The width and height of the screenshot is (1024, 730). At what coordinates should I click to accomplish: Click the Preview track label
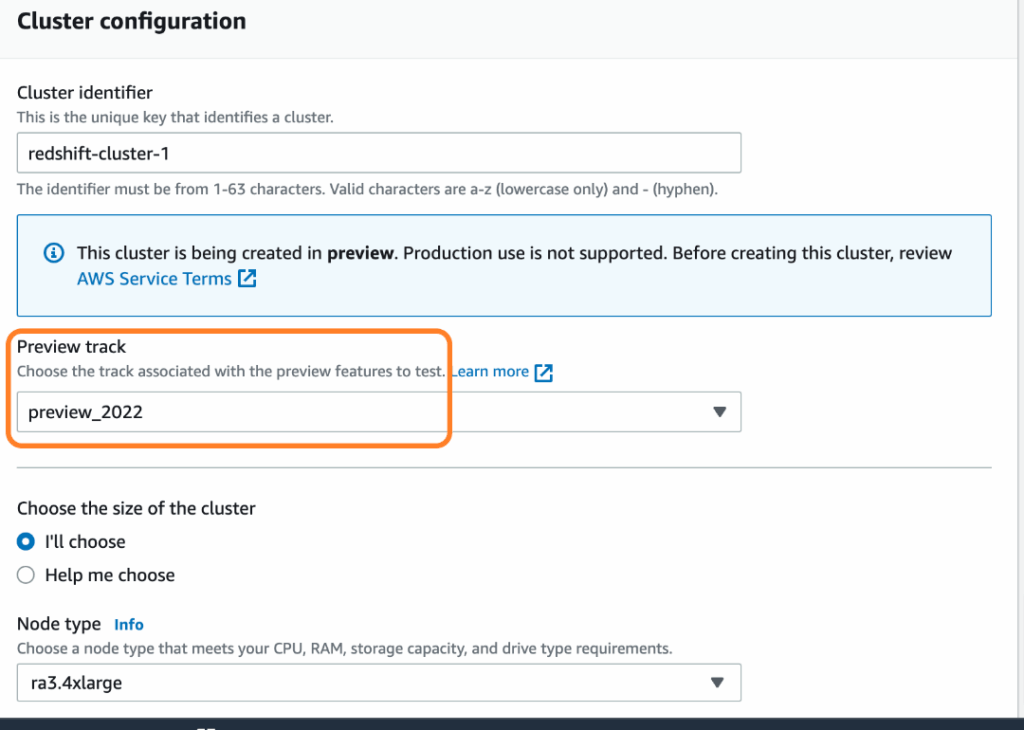(x=71, y=347)
